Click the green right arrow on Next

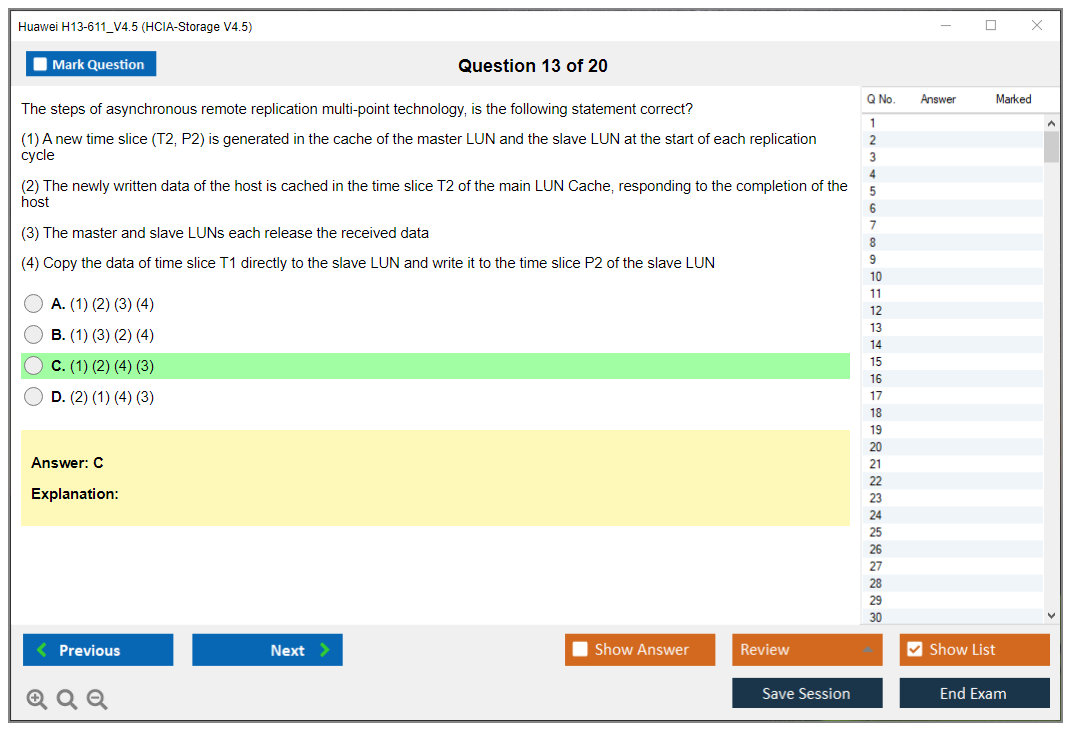325,650
